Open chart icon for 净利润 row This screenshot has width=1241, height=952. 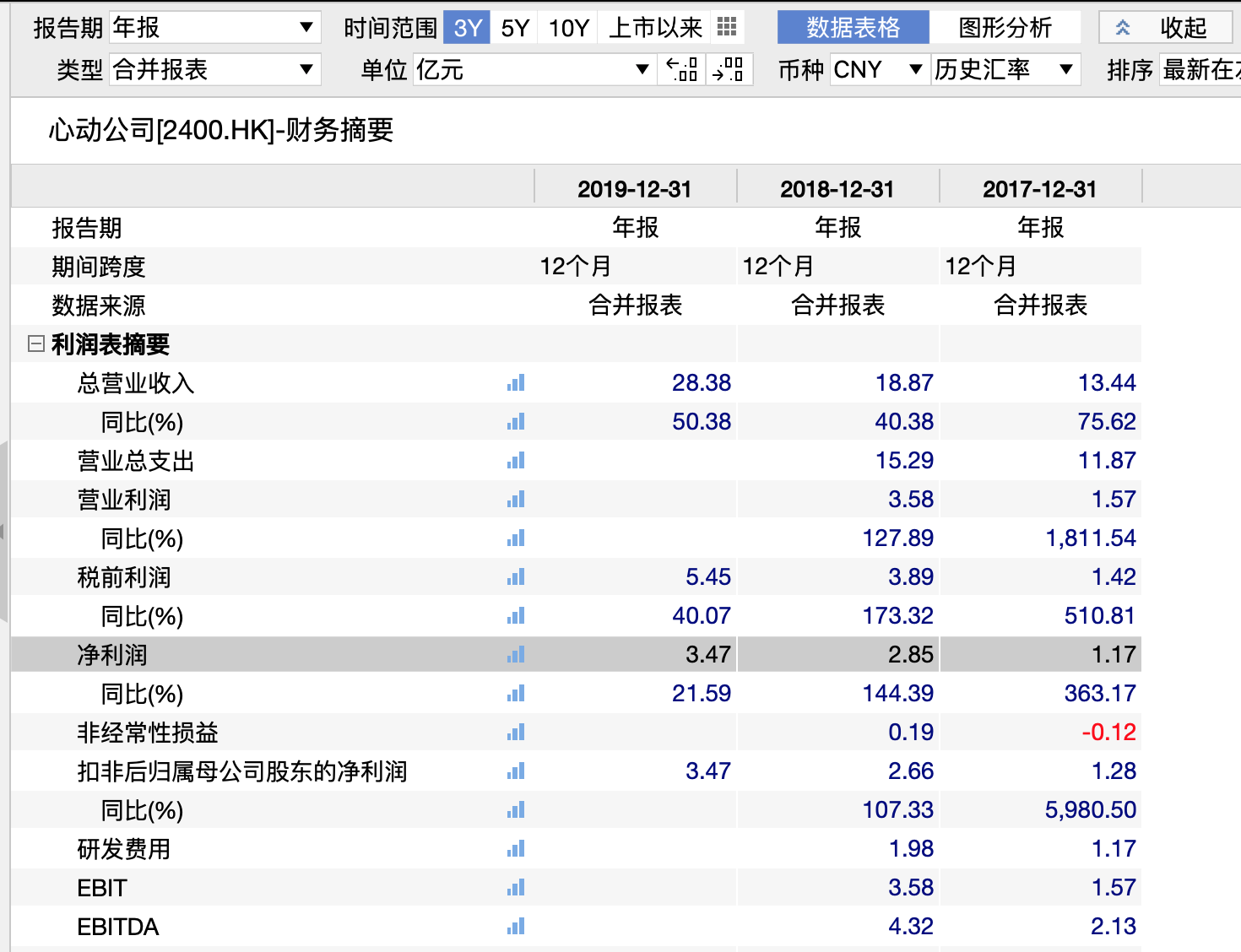[x=516, y=655]
